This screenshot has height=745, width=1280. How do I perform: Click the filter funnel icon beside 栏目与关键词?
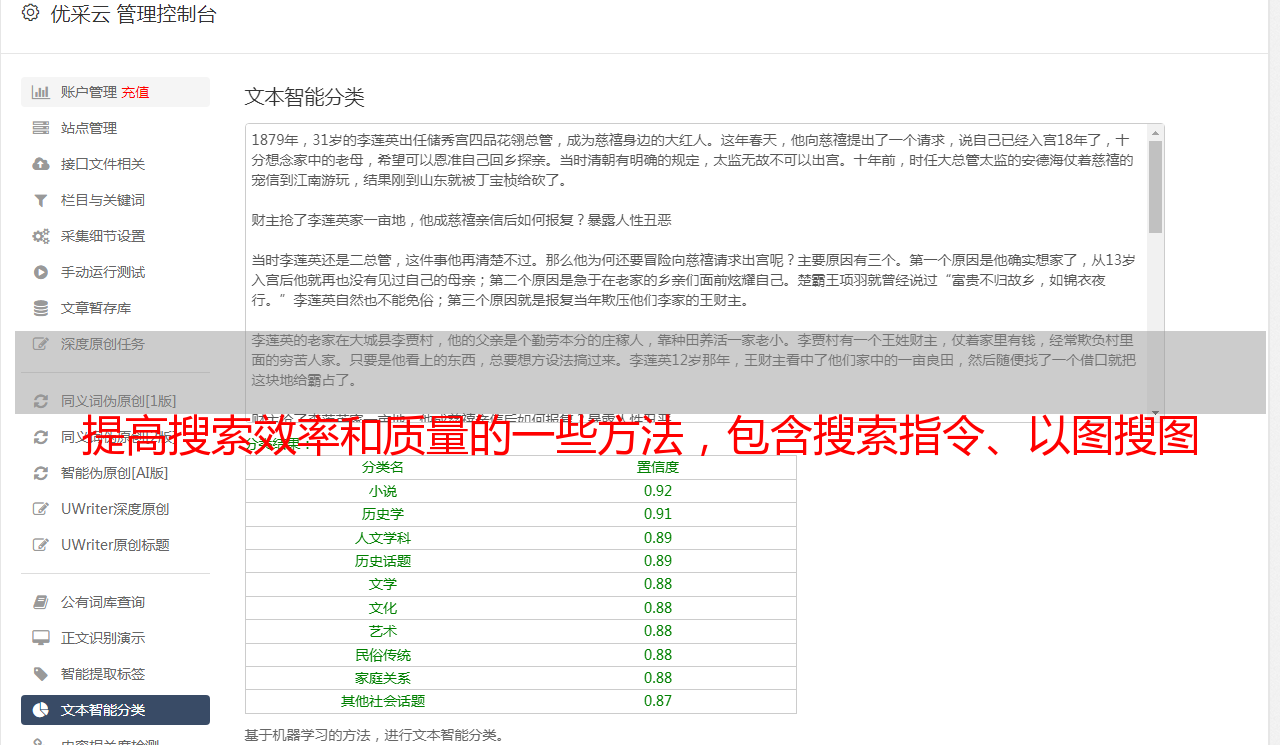[41, 200]
